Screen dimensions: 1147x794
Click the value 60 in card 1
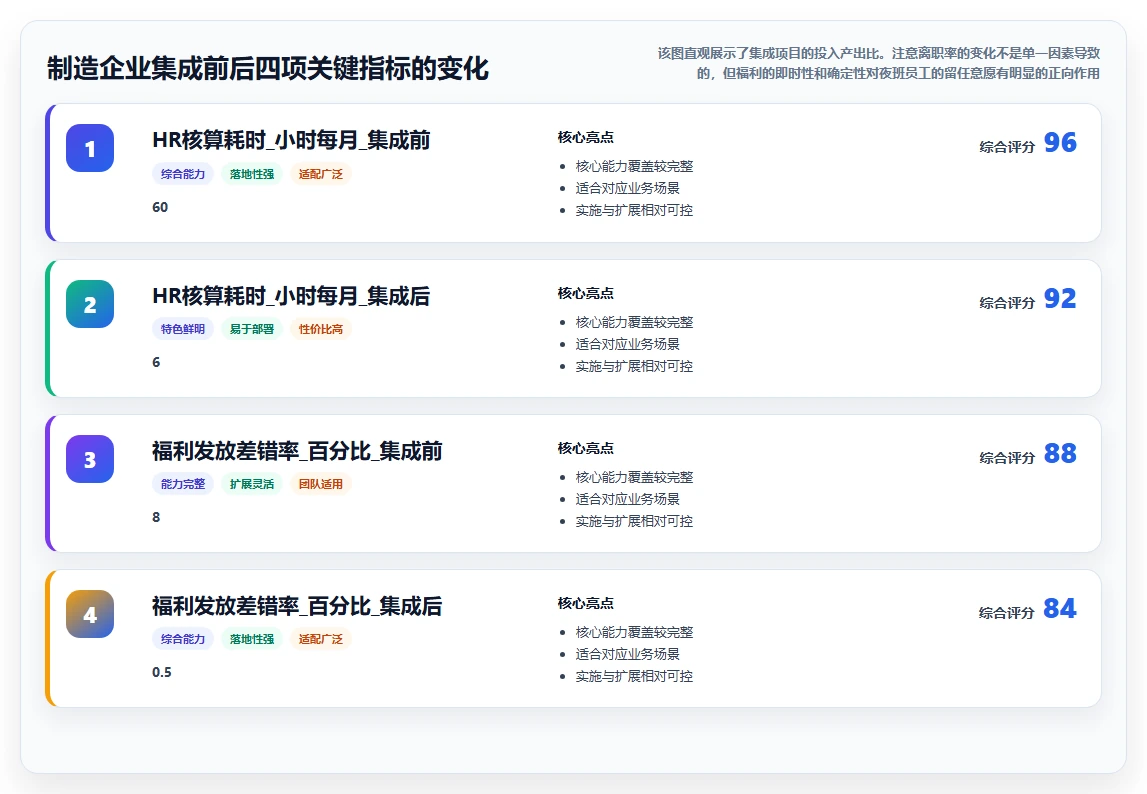click(x=160, y=207)
